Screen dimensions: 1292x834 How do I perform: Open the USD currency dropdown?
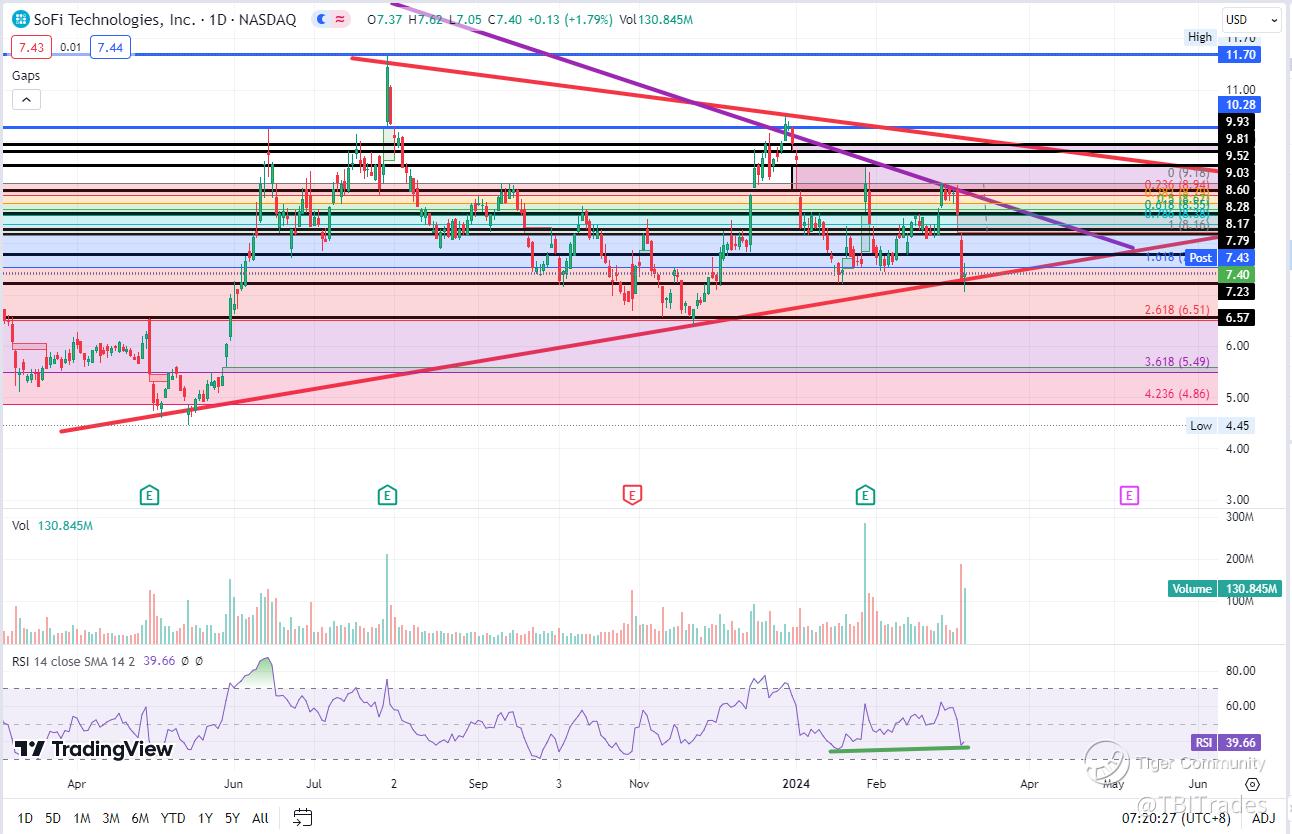pos(1251,19)
